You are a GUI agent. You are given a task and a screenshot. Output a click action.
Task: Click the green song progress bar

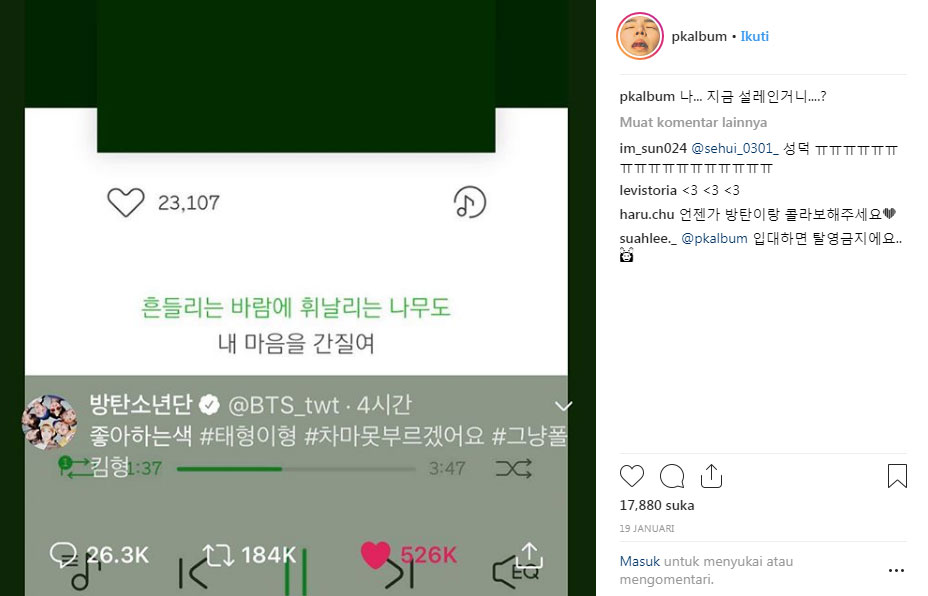tap(296, 469)
